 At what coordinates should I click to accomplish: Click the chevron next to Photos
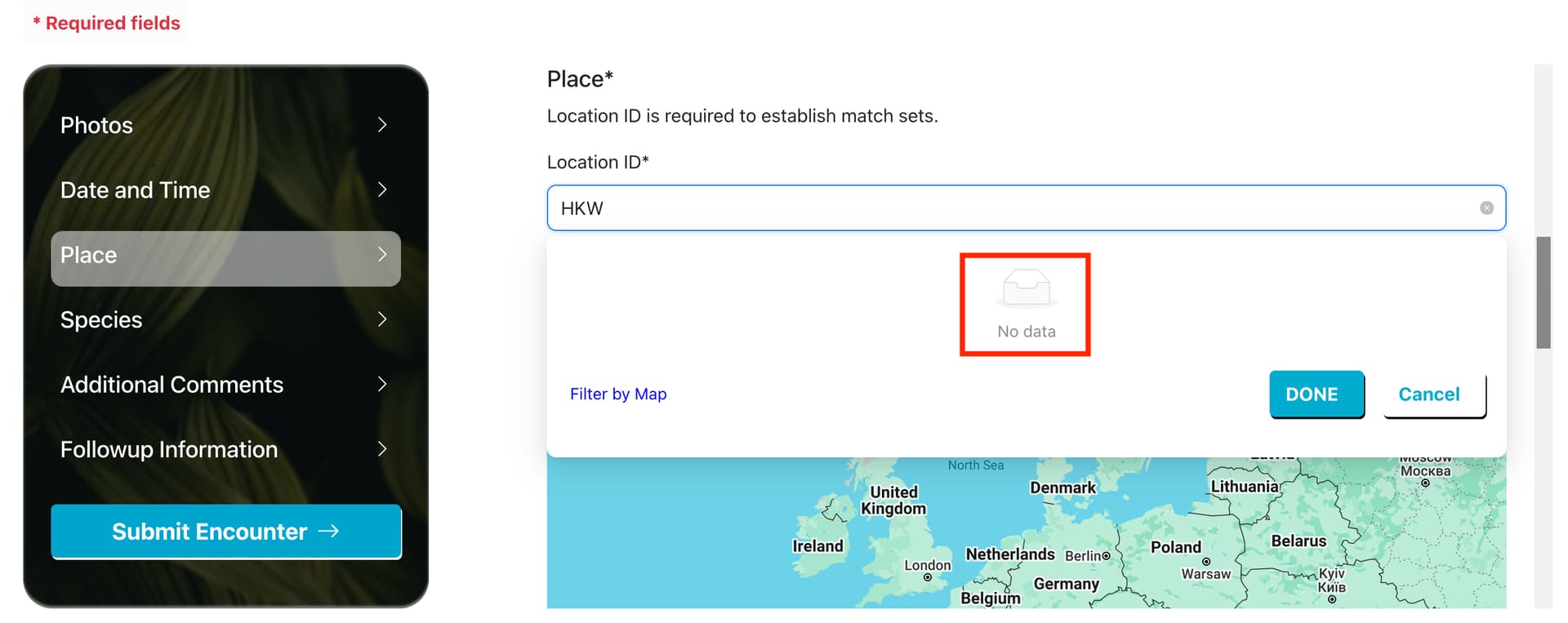[382, 125]
